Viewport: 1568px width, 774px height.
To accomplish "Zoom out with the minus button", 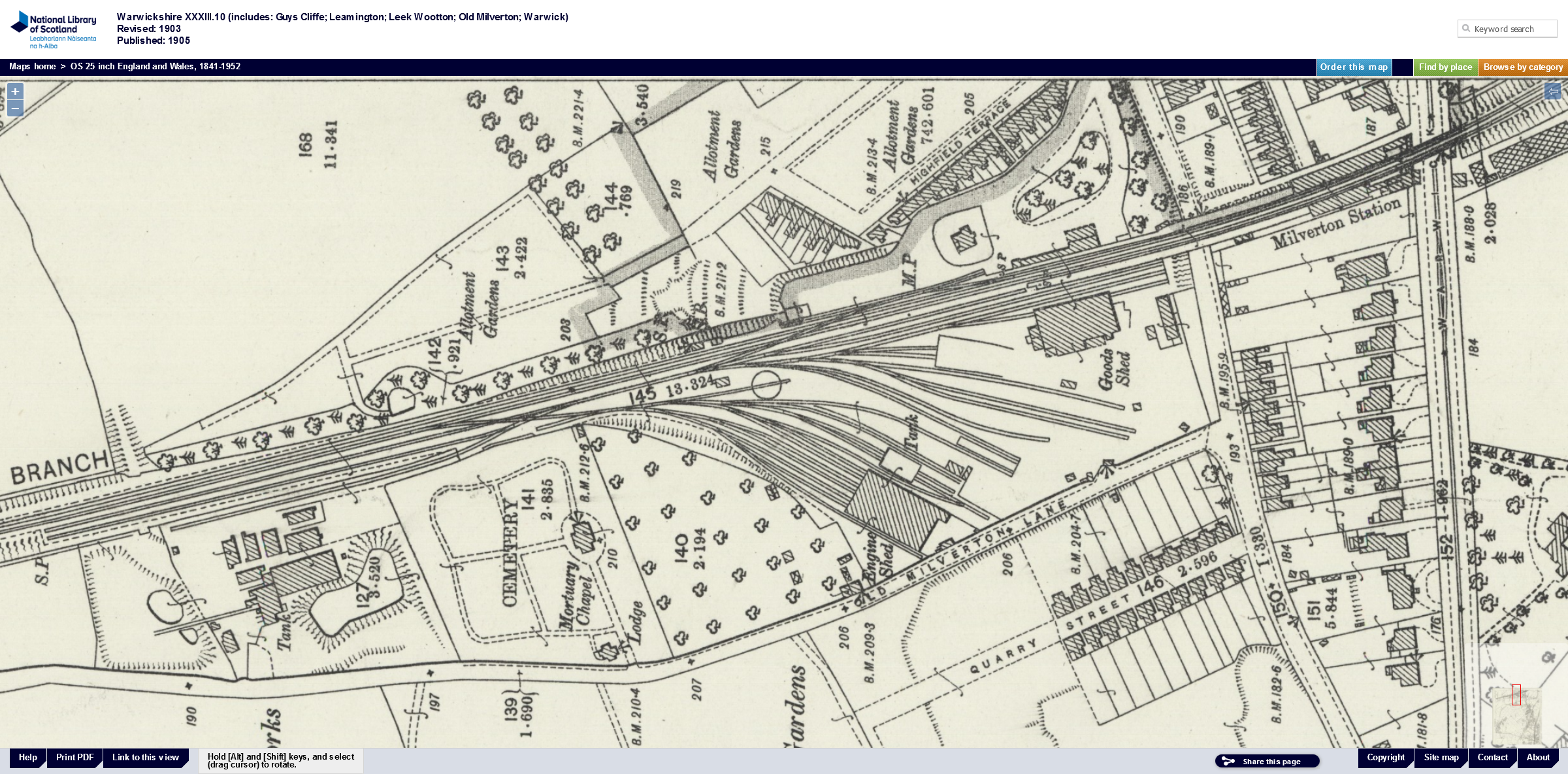I will click(15, 108).
